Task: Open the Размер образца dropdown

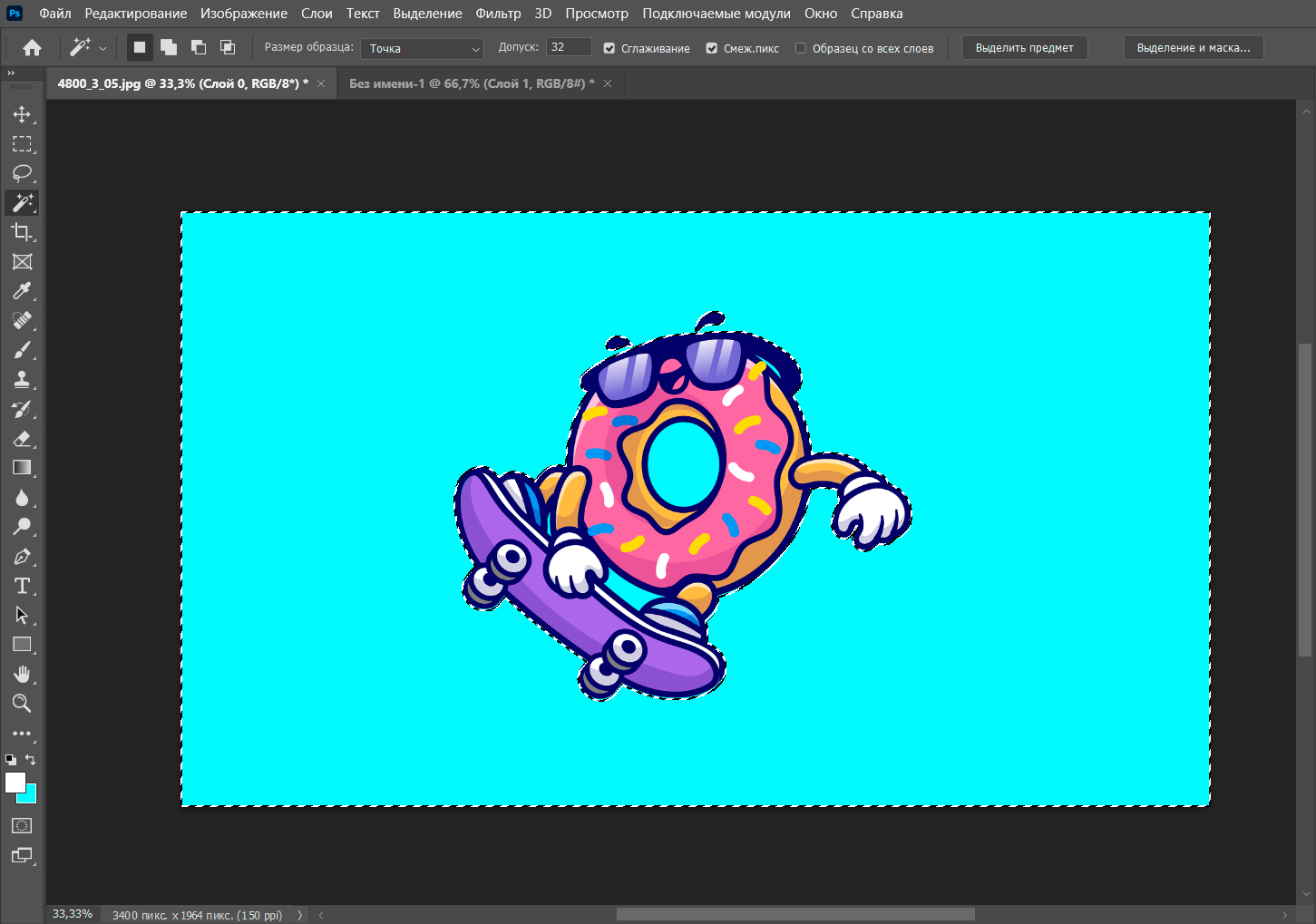Action: coord(422,48)
